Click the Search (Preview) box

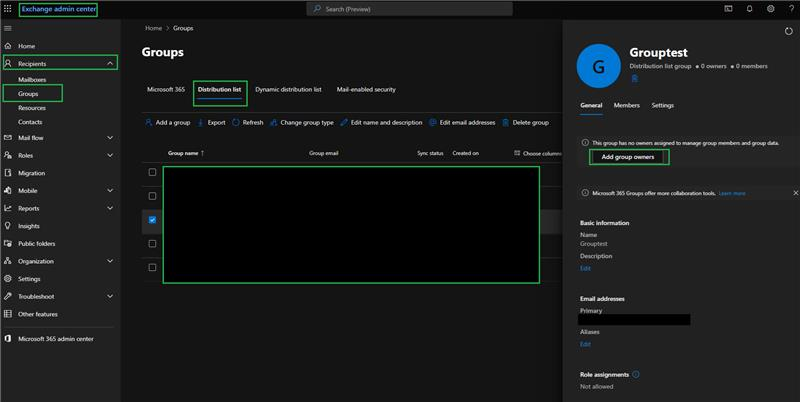click(x=410, y=9)
